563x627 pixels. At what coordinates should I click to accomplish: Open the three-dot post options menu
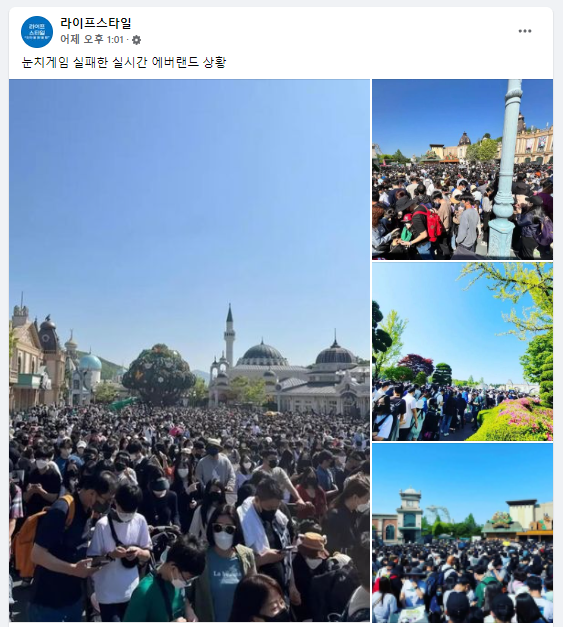pos(525,31)
